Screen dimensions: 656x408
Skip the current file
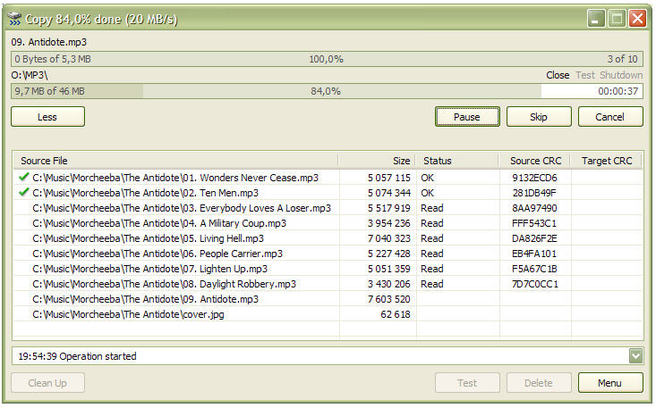click(x=539, y=116)
